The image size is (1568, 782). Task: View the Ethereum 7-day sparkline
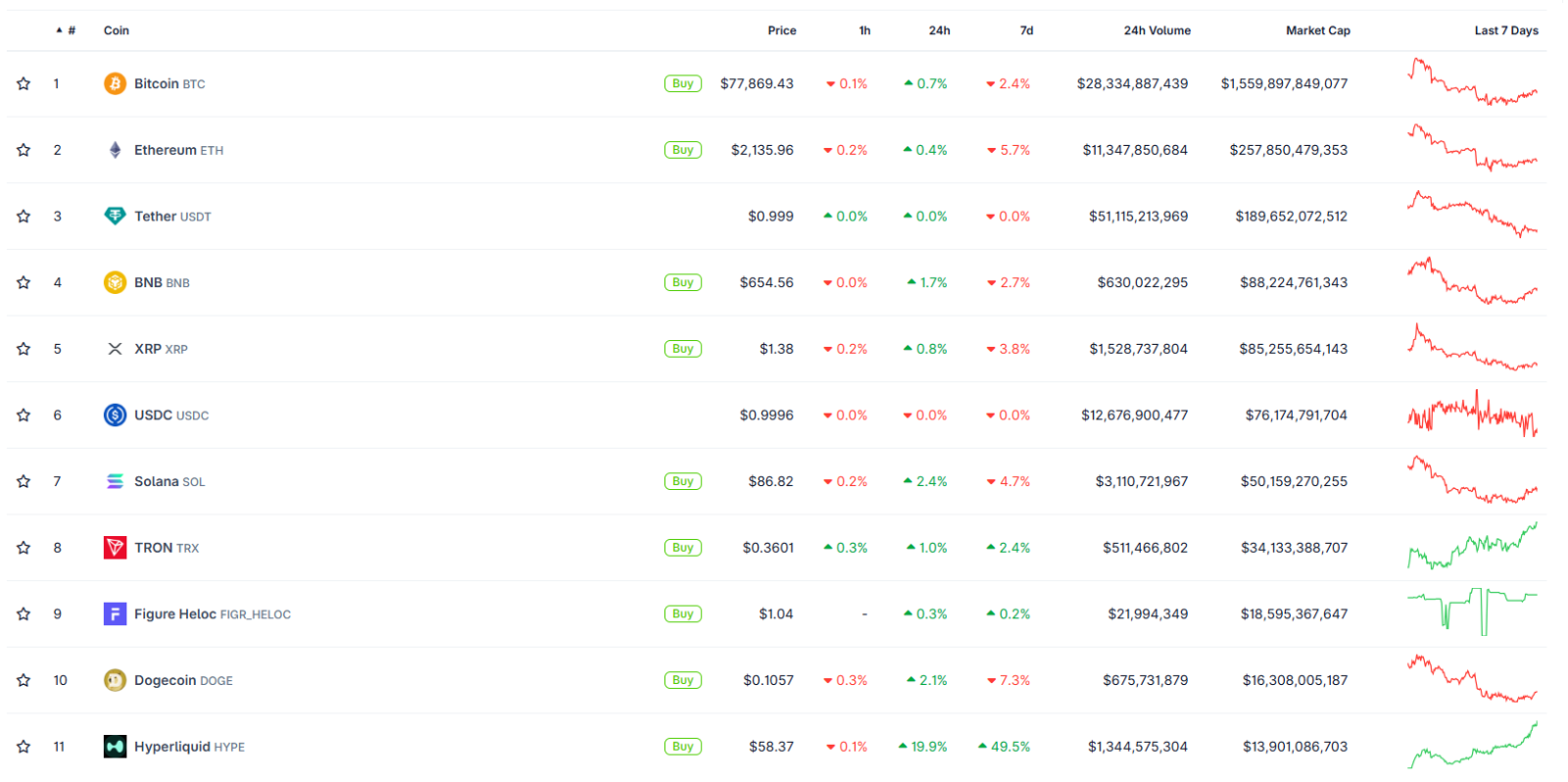(x=1472, y=148)
